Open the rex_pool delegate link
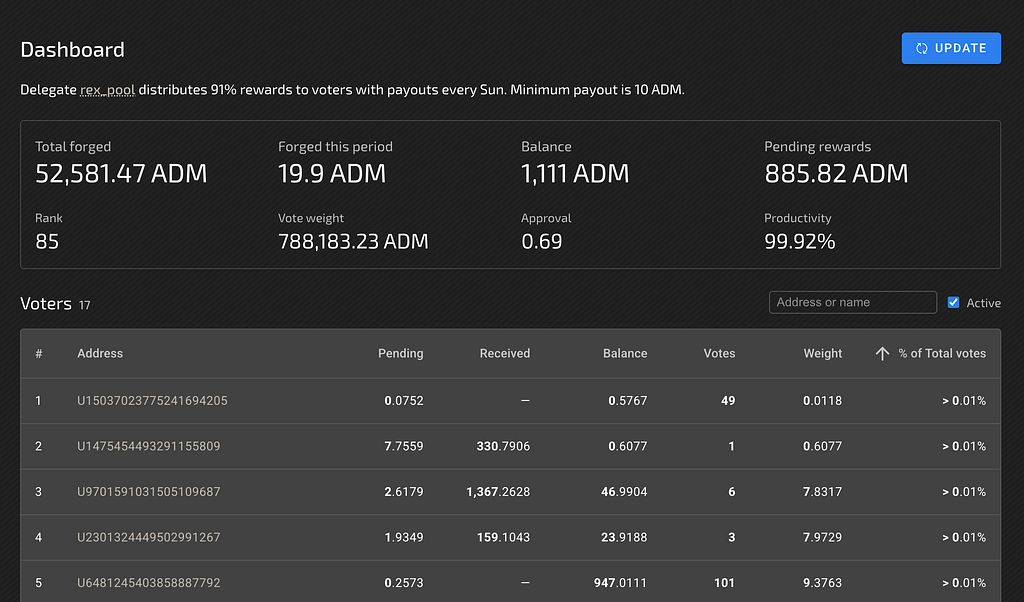This screenshot has width=1024, height=602. pos(107,89)
